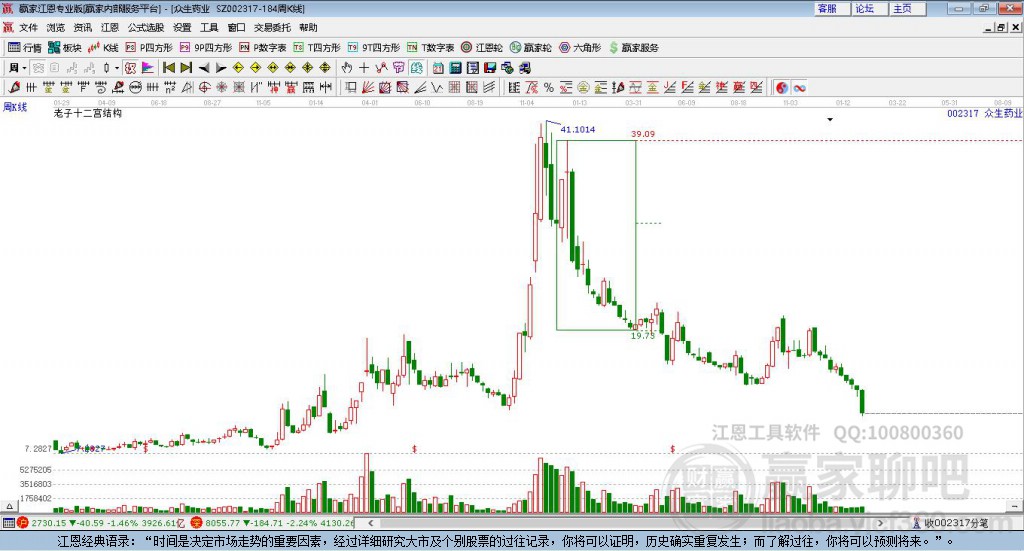Click the 客服 customer service button
Image resolution: width=1024 pixels, height=551 pixels.
pyautogui.click(x=833, y=8)
